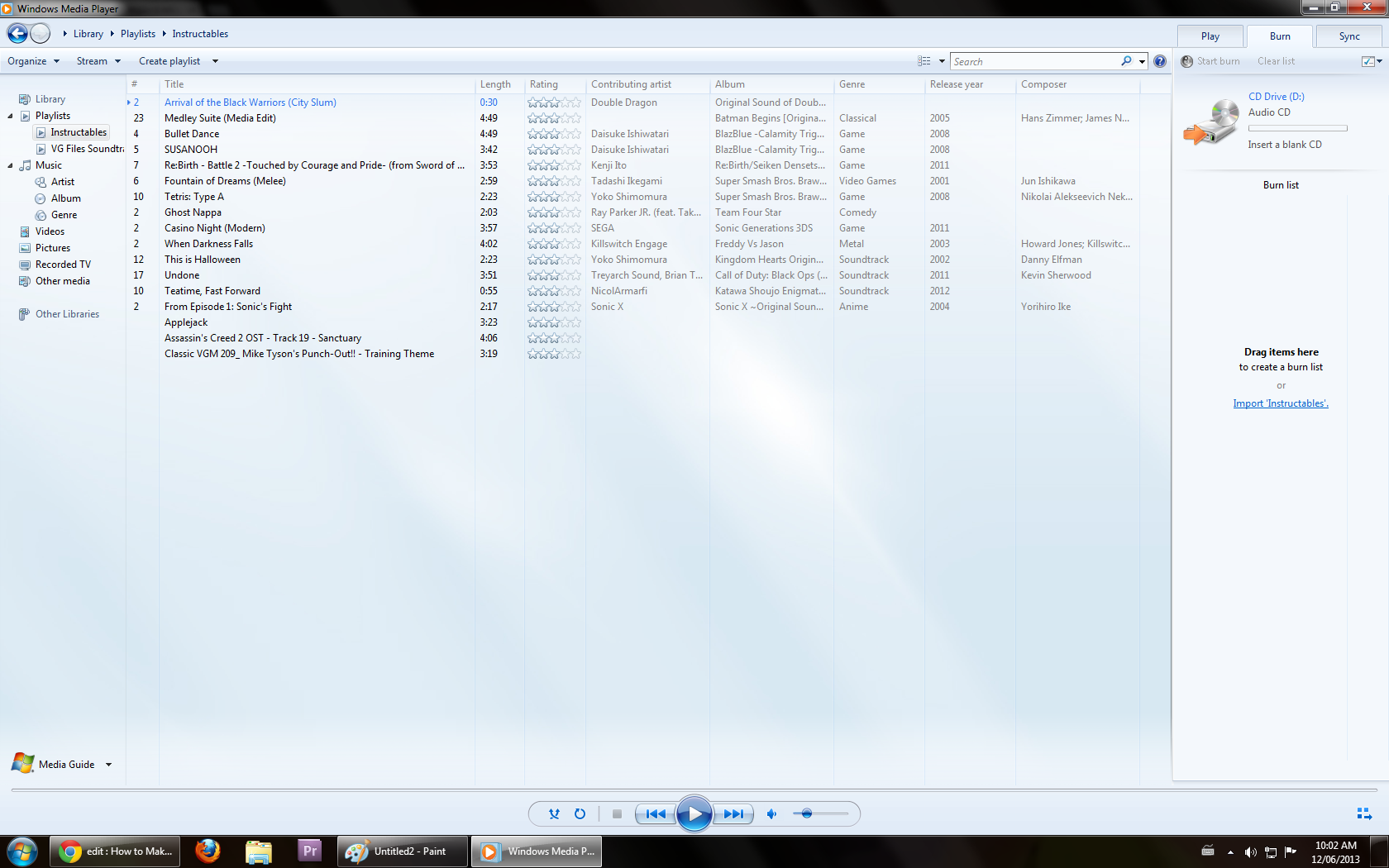1389x868 pixels.
Task: Switch to the Play tab
Action: tap(1210, 36)
